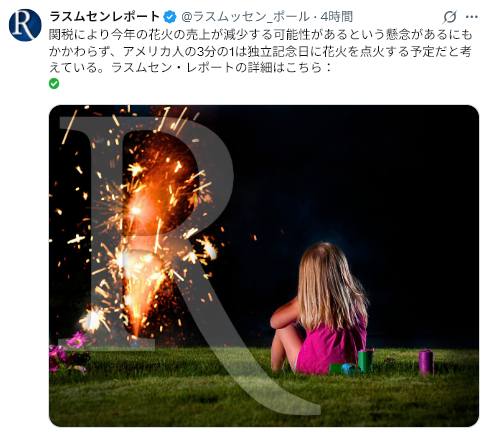Viewport: 486px width, 431px height.
Task: Open the Grok explain-post icon
Action: (449, 17)
